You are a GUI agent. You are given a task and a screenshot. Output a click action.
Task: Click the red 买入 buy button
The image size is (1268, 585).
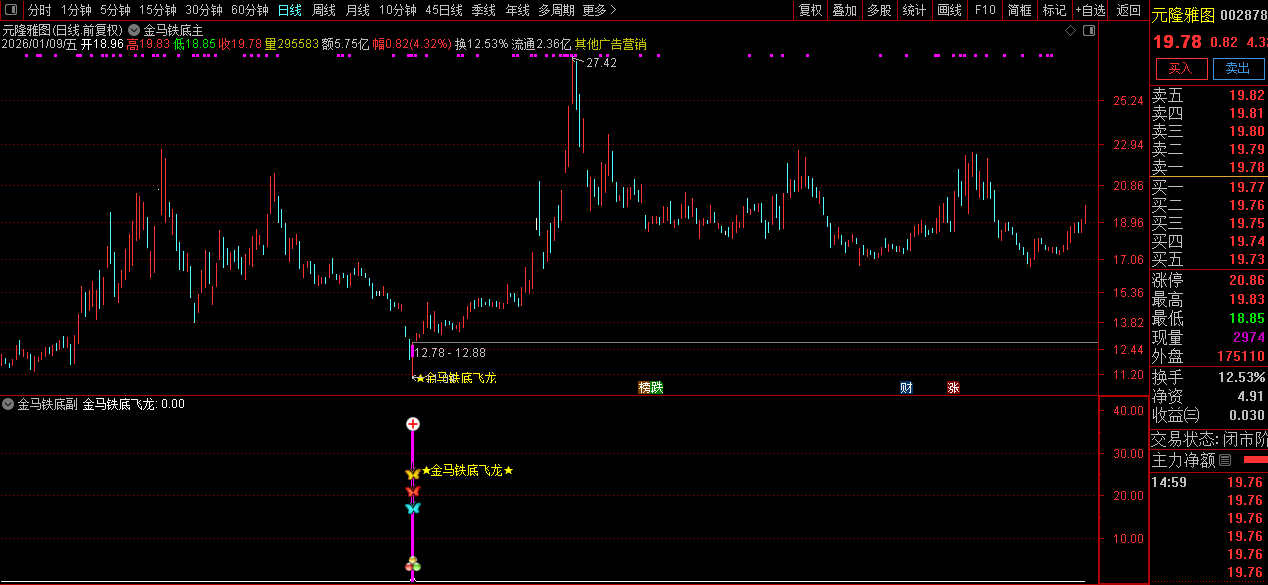point(1181,68)
